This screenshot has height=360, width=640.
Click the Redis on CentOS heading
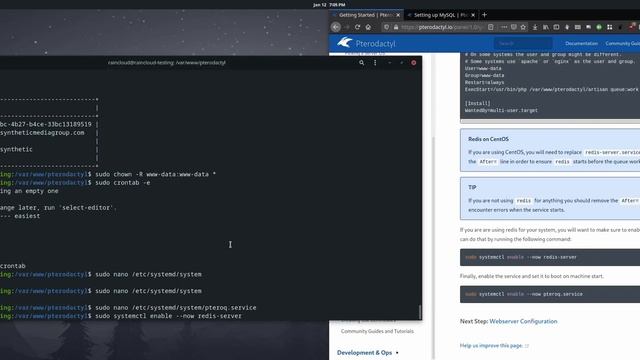click(488, 139)
